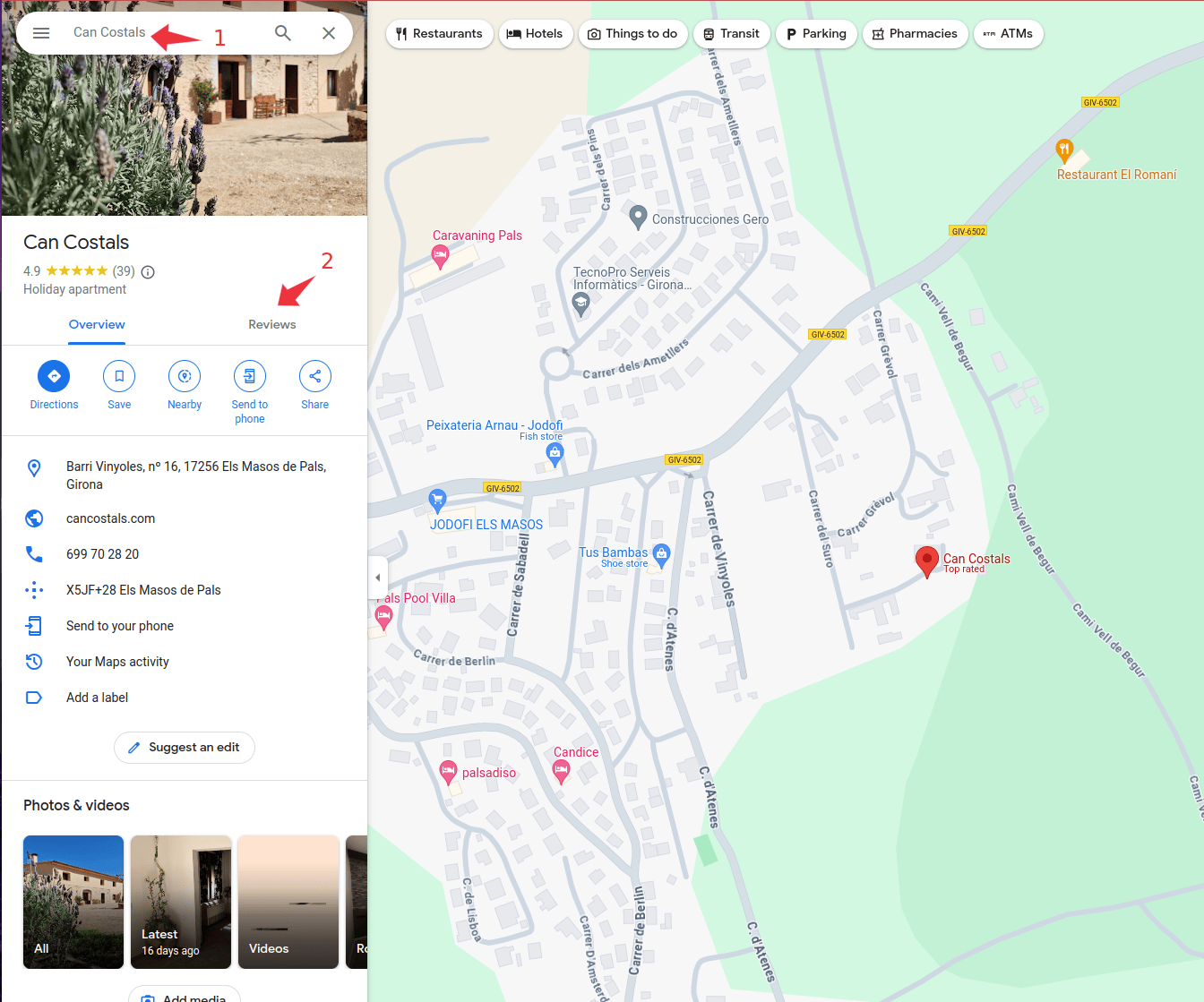
Task: Click the palsadiso lodging marker
Action: [x=448, y=772]
